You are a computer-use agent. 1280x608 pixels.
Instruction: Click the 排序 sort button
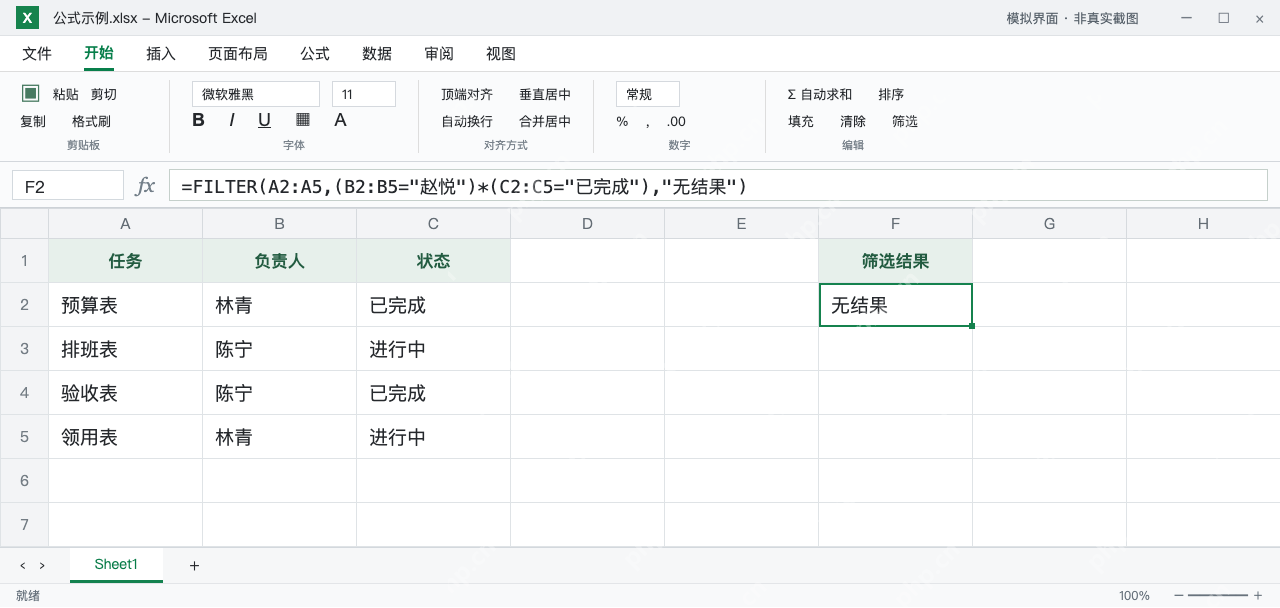(x=891, y=94)
